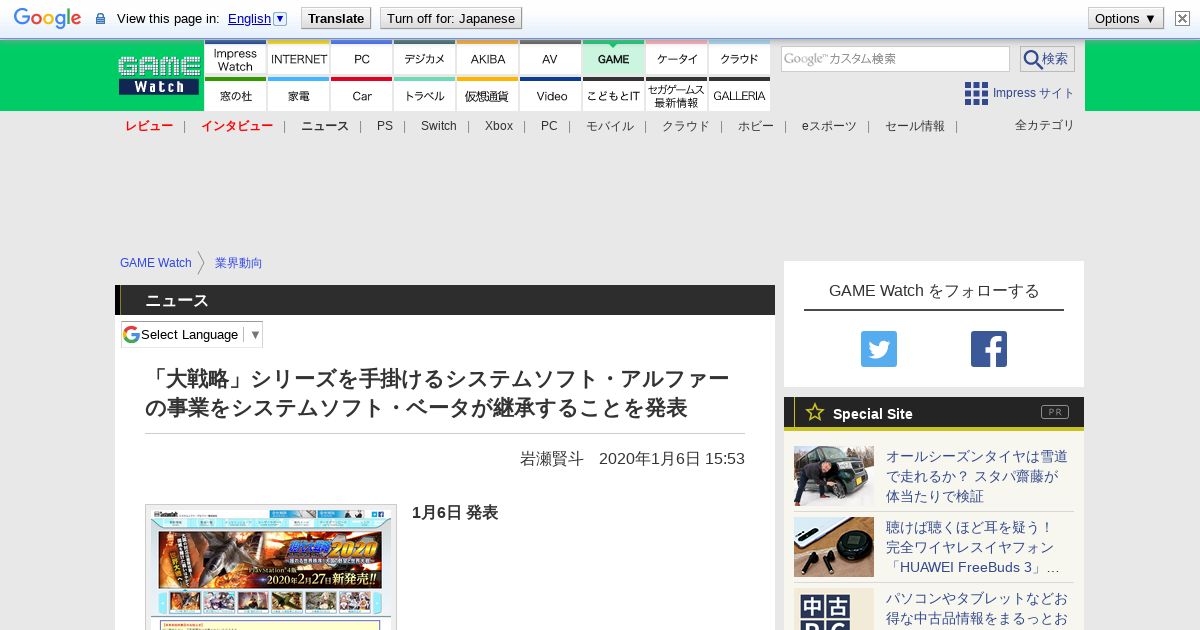Focus the Google custom search field
The image size is (1200, 630).
(x=895, y=59)
